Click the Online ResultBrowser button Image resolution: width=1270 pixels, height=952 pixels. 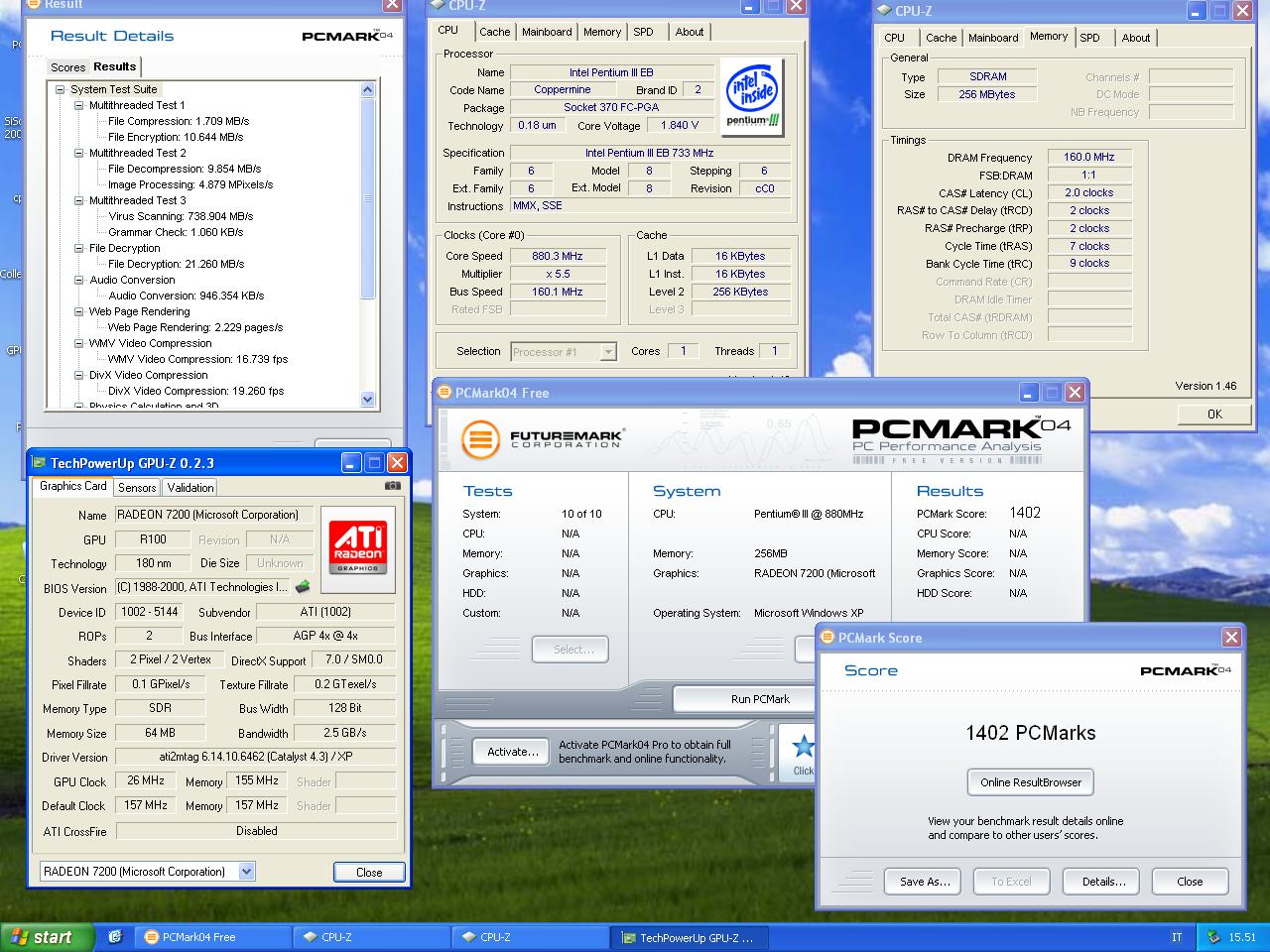1031,782
